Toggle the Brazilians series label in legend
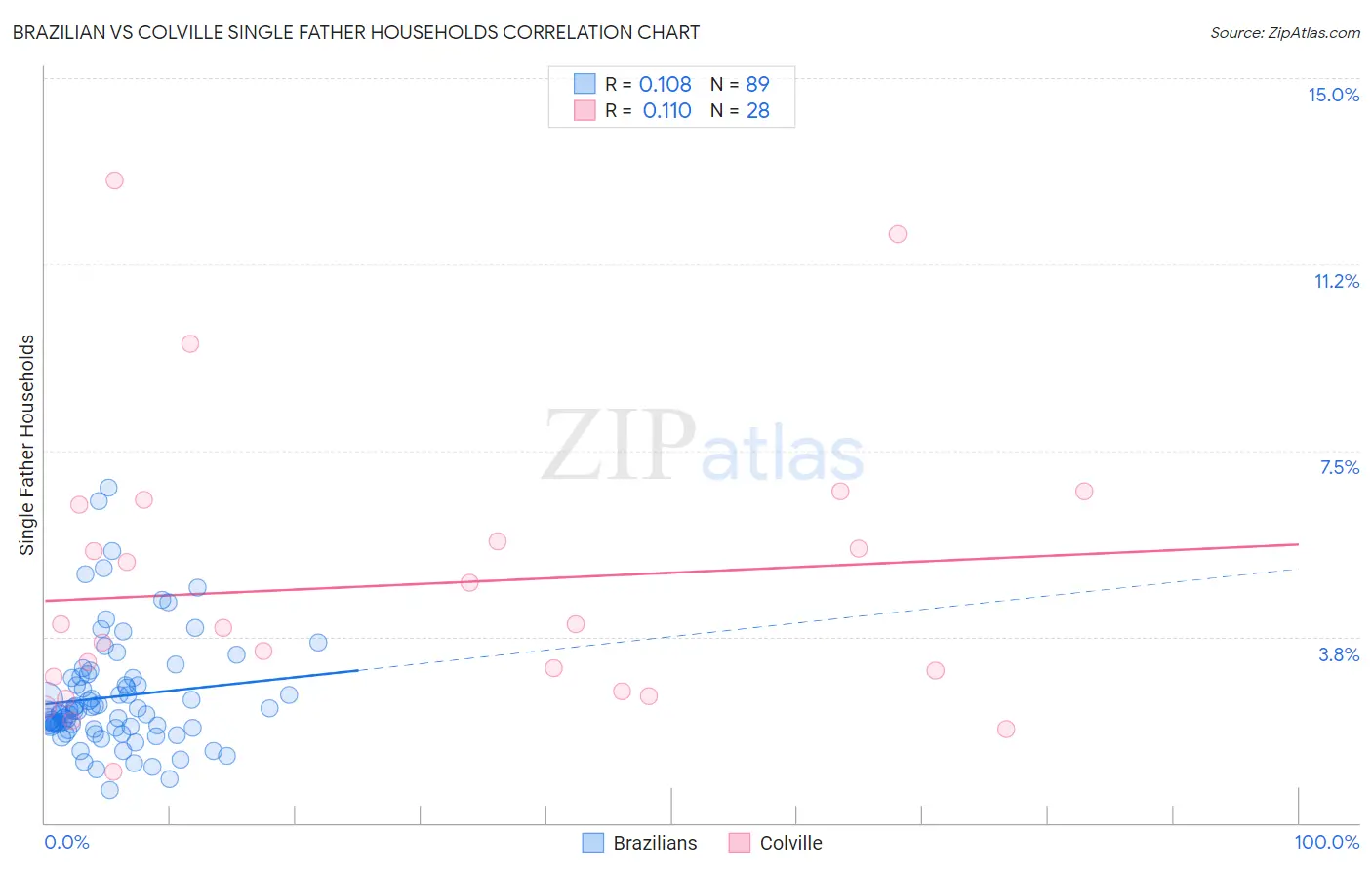Viewport: 1372px width, 870px height. click(x=655, y=843)
